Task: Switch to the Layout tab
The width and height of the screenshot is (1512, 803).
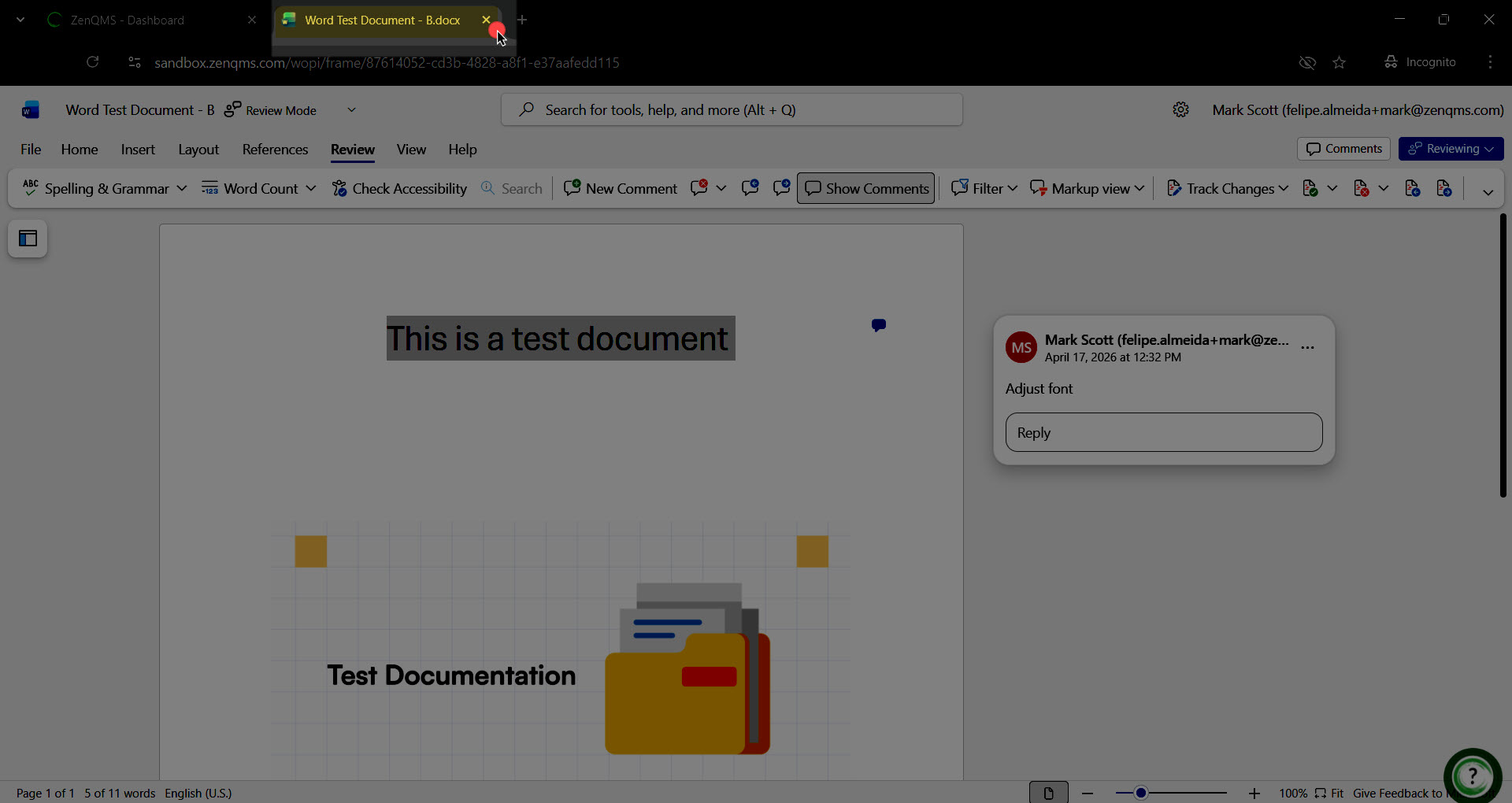Action: click(198, 149)
